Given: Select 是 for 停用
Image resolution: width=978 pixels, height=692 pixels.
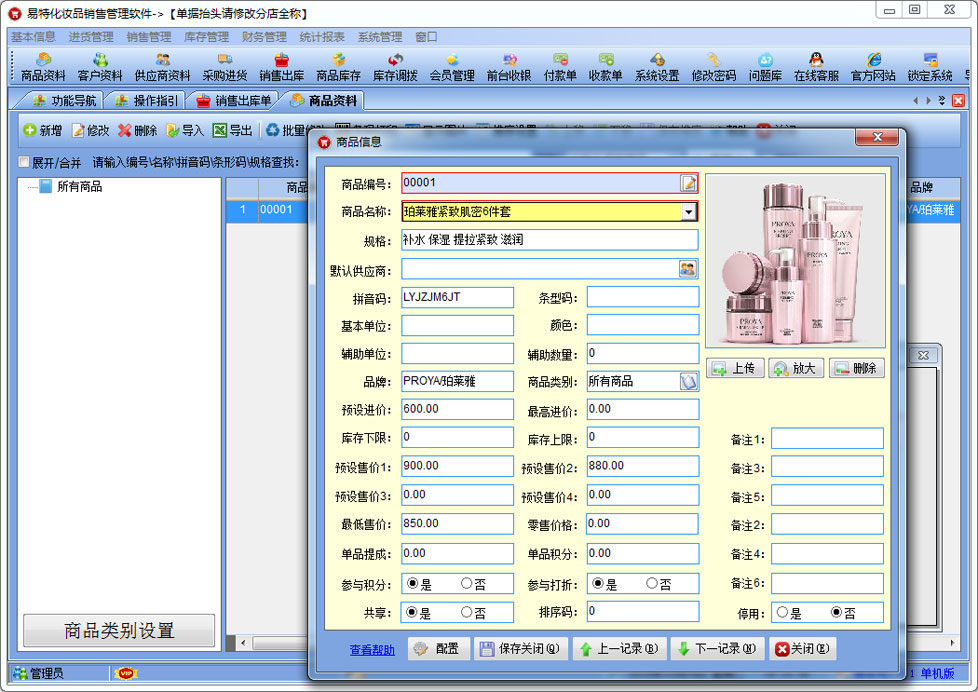Looking at the screenshot, I should pos(782,613).
